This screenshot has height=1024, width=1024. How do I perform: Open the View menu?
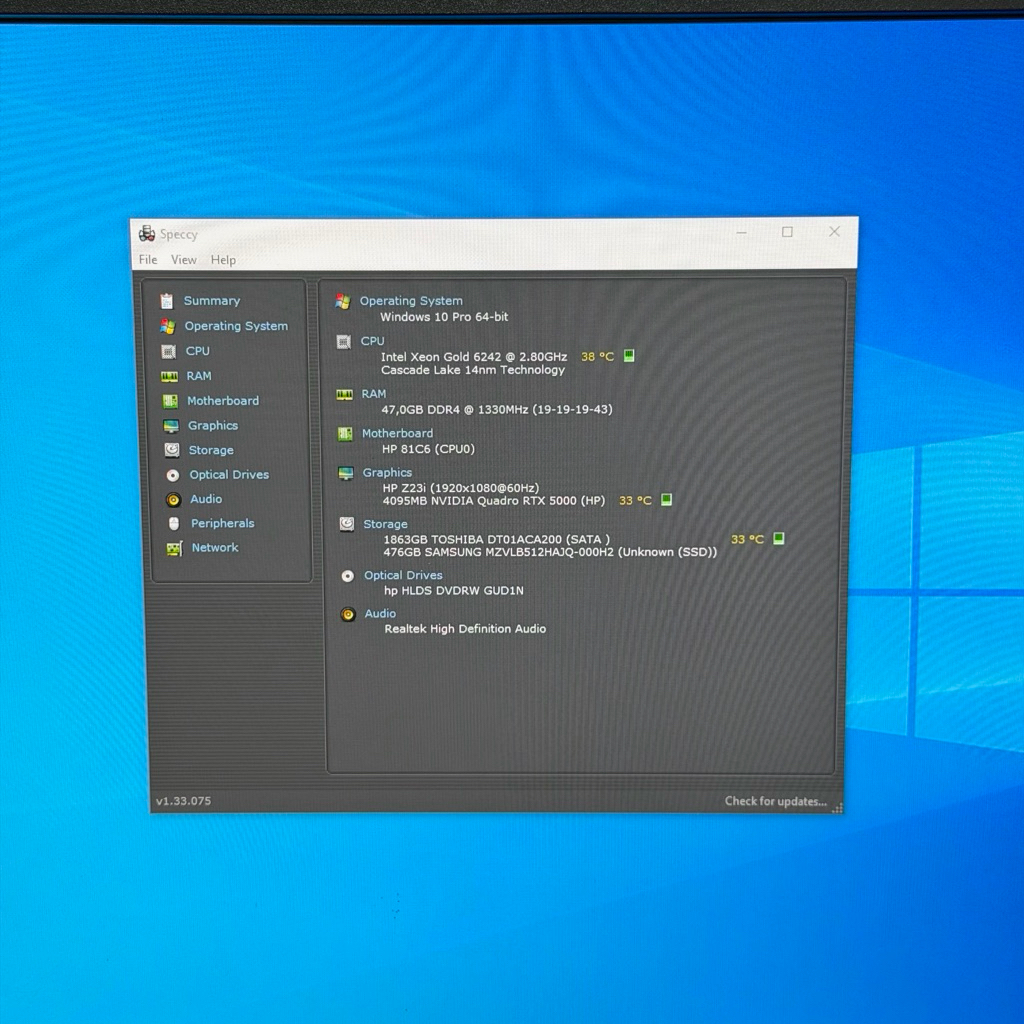pos(184,260)
